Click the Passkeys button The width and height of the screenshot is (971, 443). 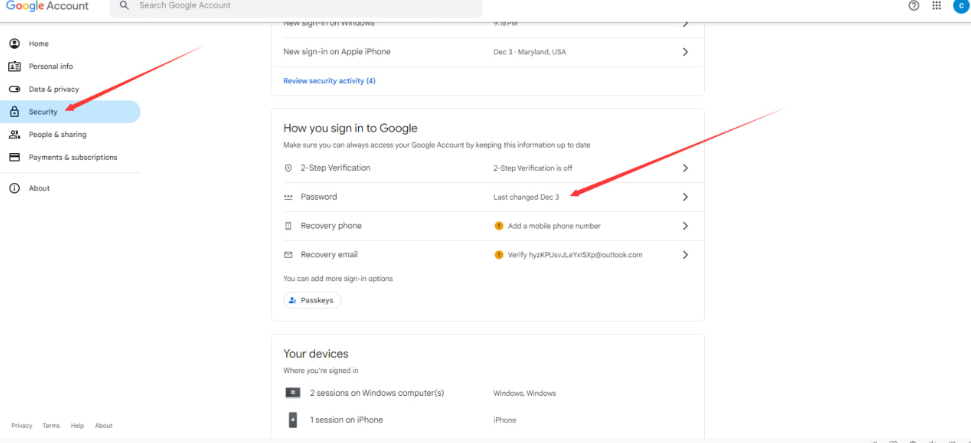313,300
